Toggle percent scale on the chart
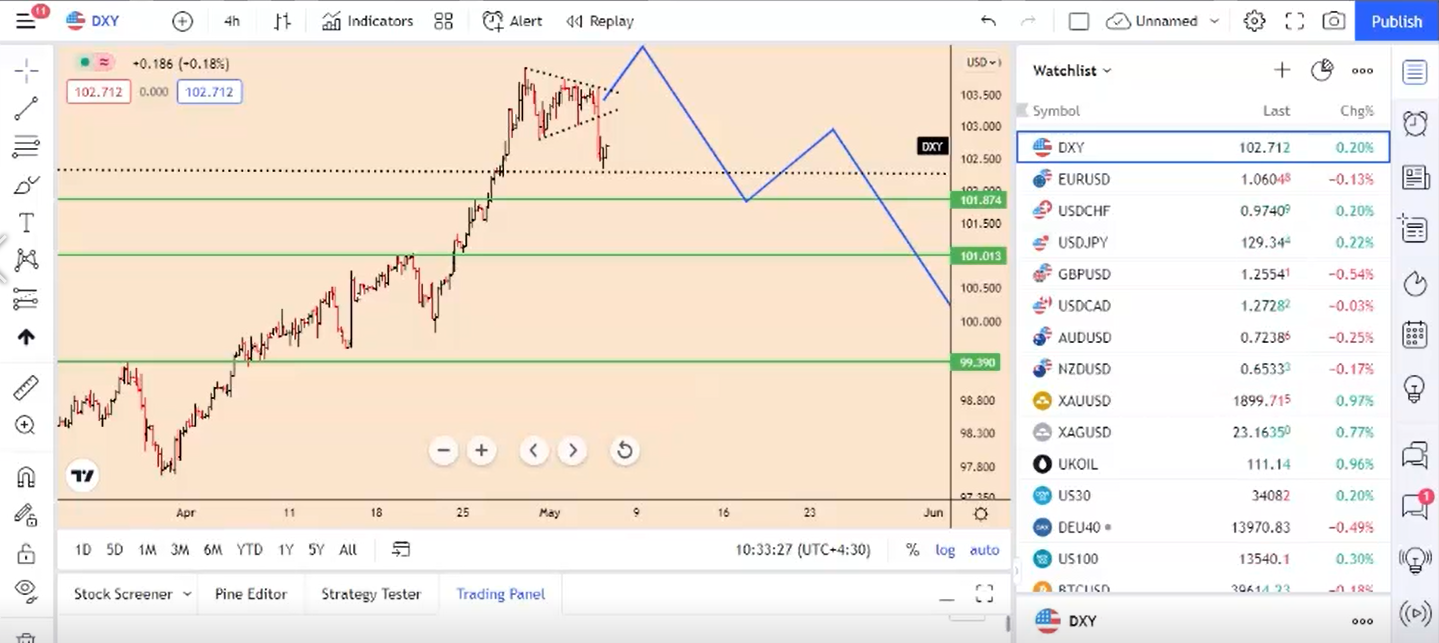The height and width of the screenshot is (643, 1439). (912, 549)
